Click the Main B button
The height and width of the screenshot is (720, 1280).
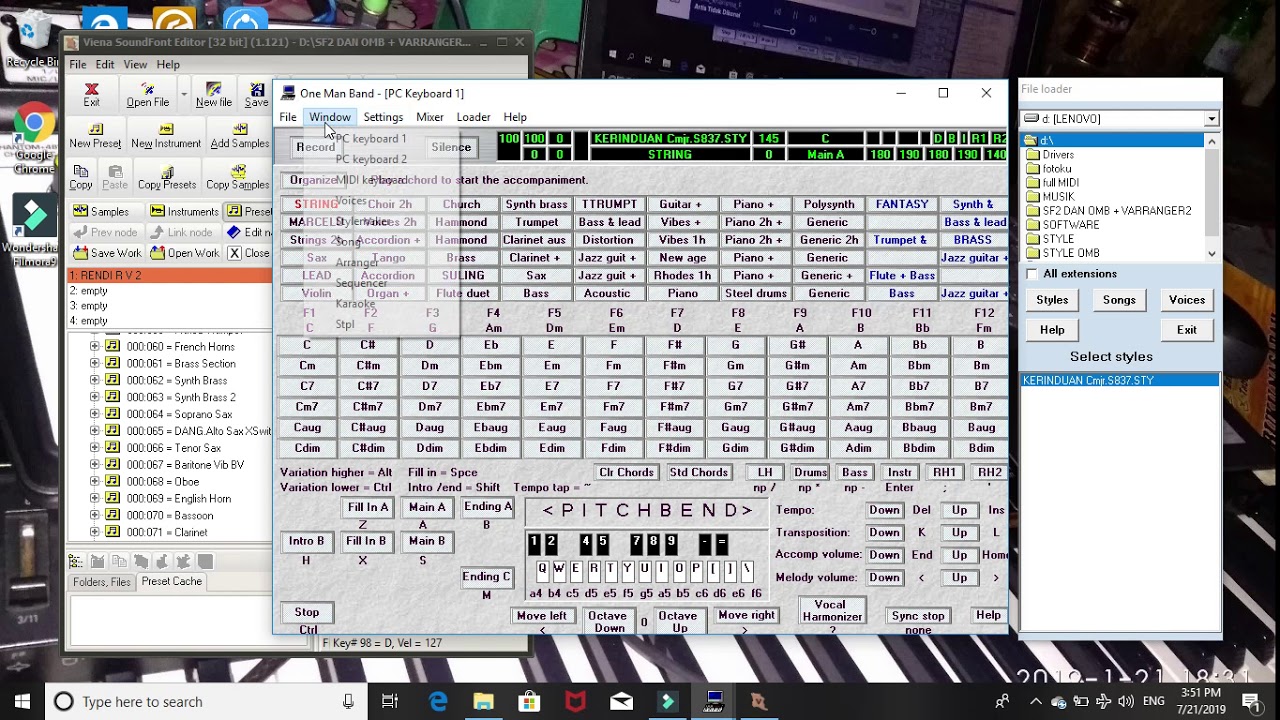pyautogui.click(x=427, y=541)
